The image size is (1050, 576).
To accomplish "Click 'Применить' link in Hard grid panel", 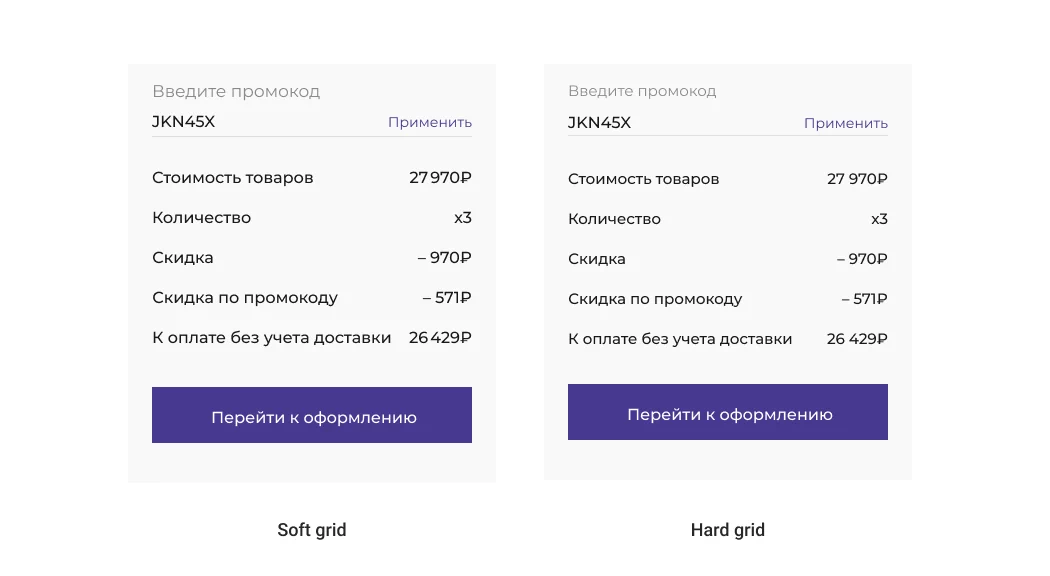I will (x=846, y=123).
